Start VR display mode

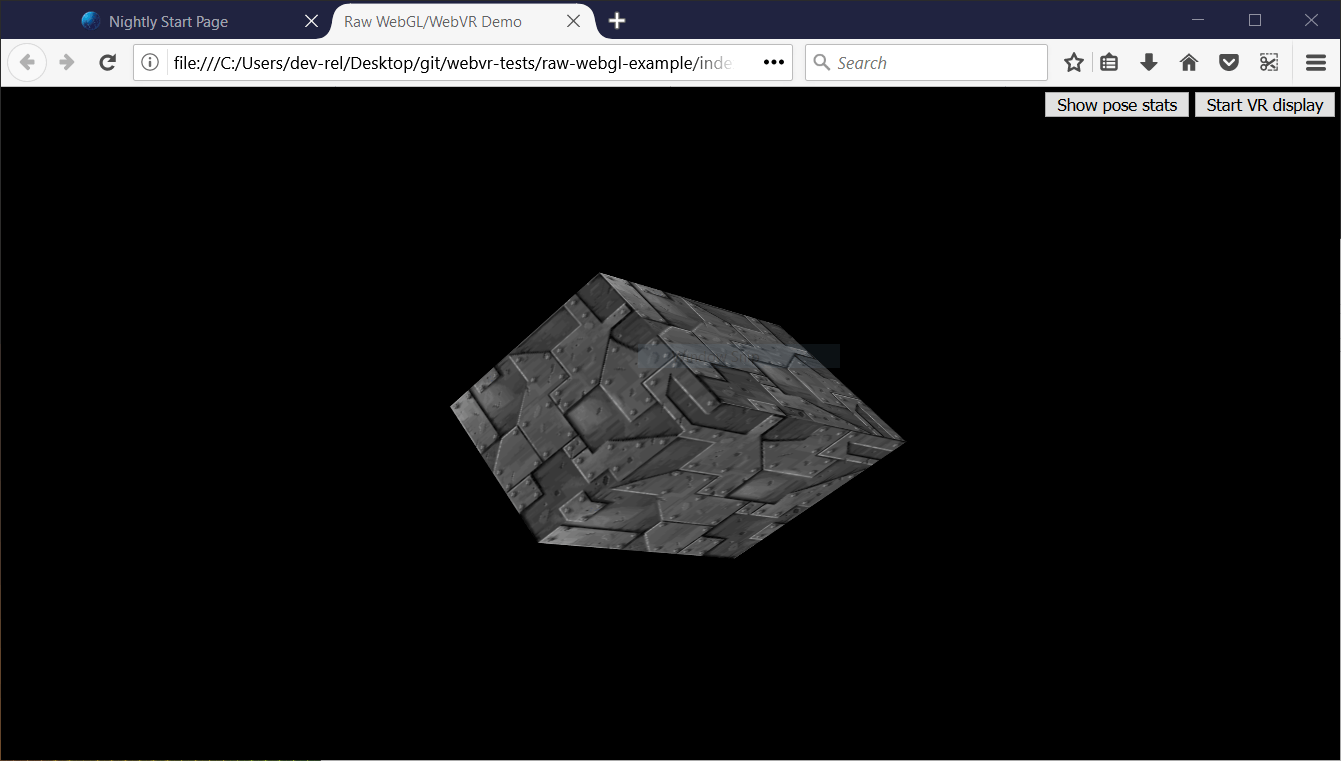1264,104
